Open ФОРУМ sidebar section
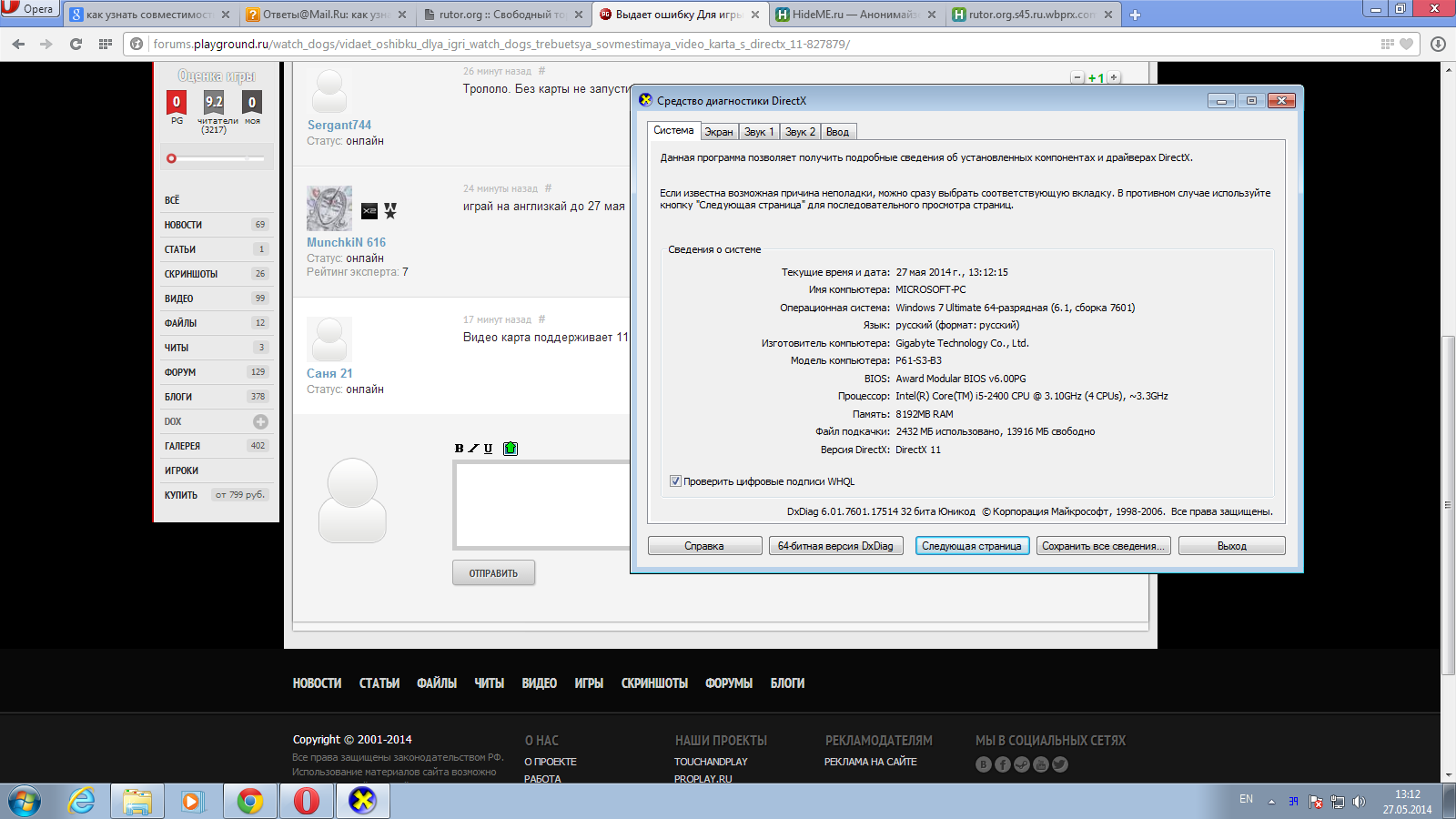The height and width of the screenshot is (819, 1456). click(216, 372)
